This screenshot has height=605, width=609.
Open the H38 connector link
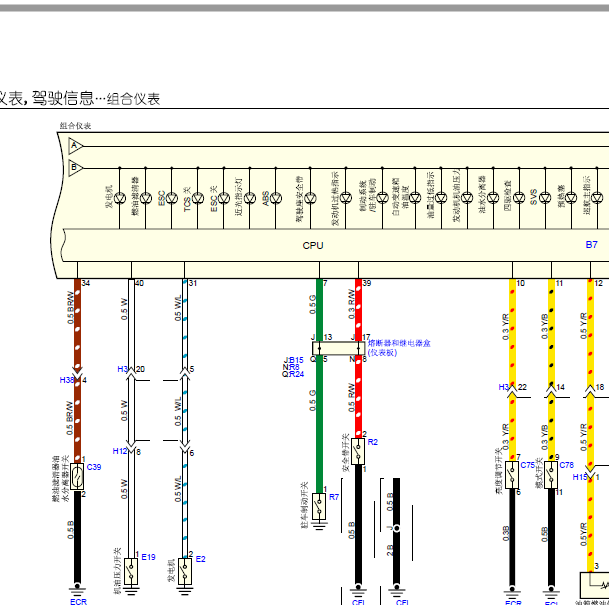pyautogui.click(x=67, y=380)
